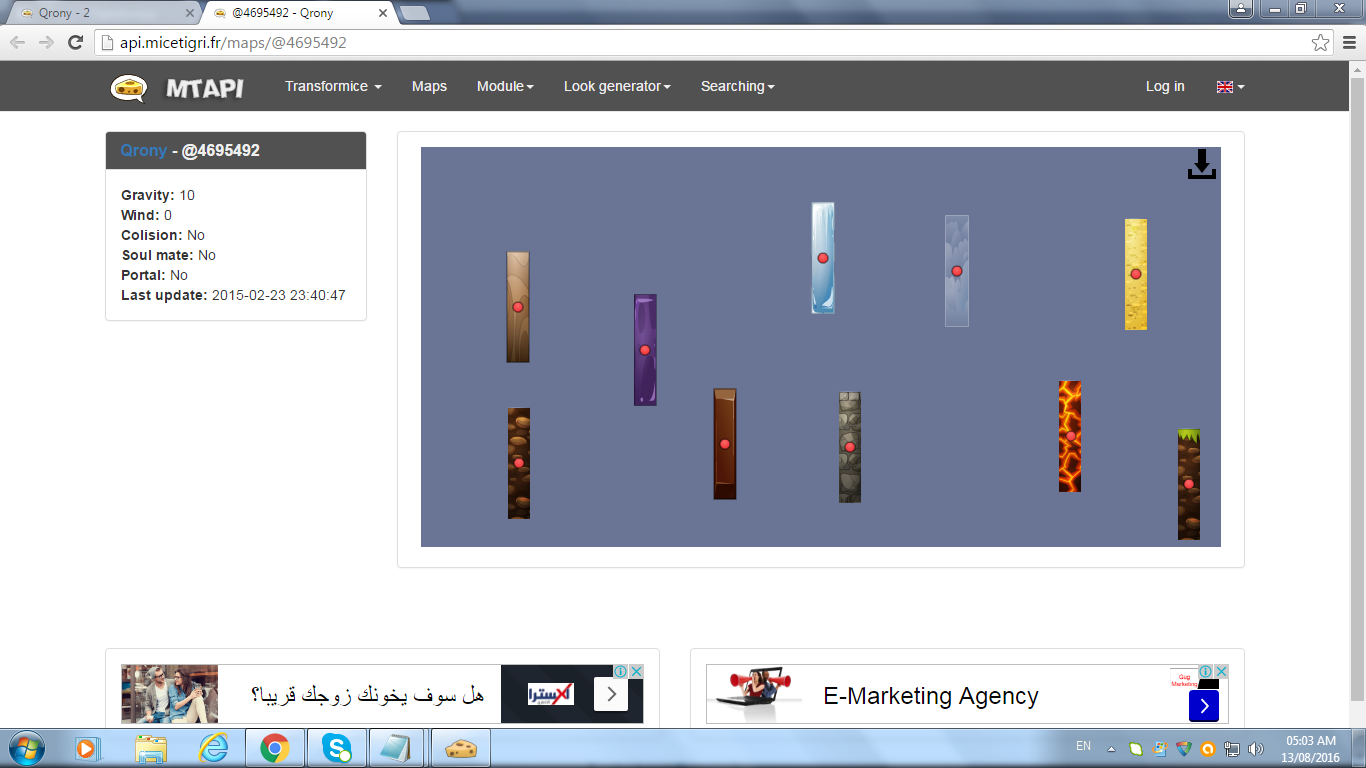Select the ice ground block

pos(823,258)
